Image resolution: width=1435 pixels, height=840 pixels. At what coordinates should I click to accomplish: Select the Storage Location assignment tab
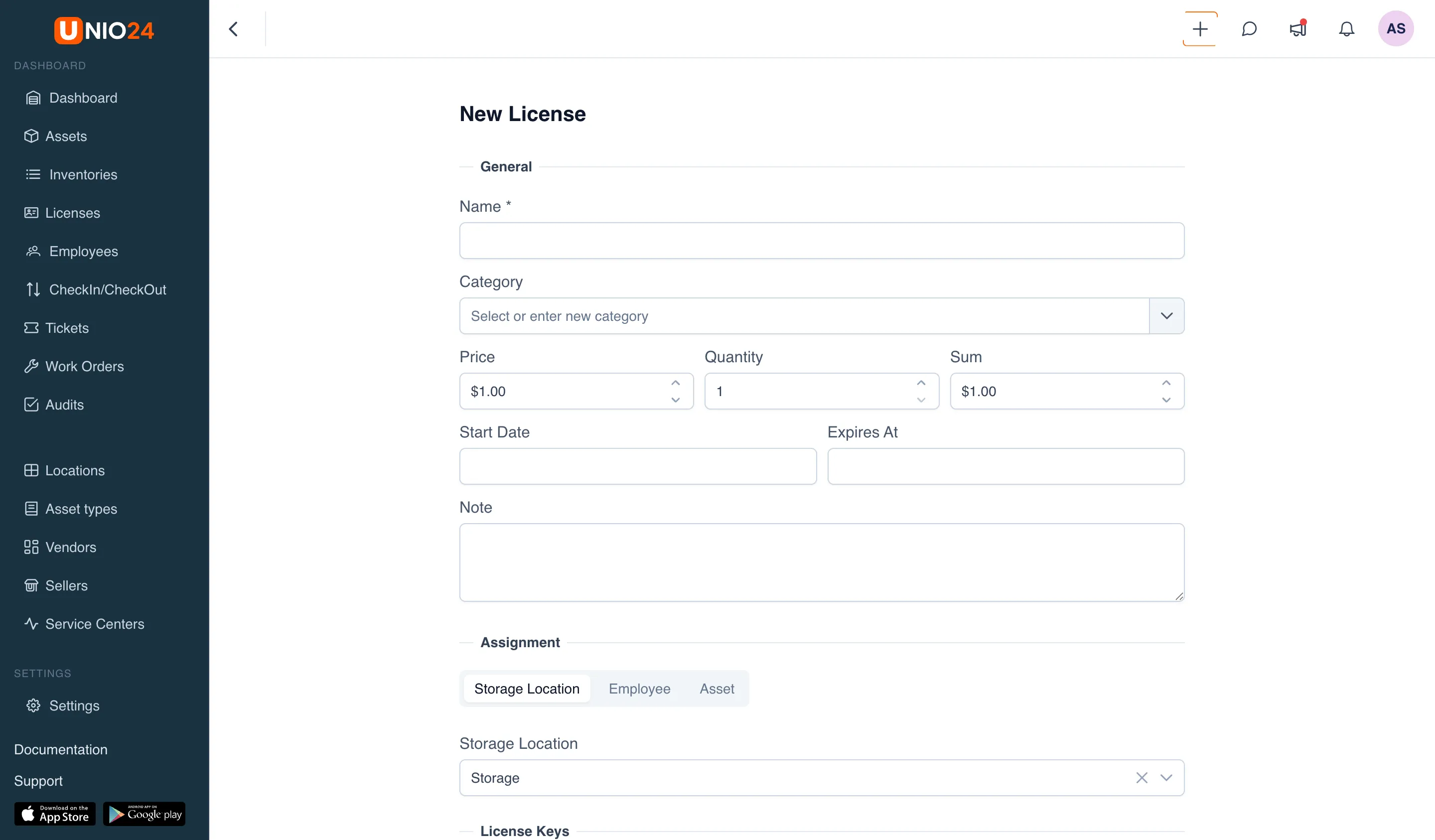point(527,689)
